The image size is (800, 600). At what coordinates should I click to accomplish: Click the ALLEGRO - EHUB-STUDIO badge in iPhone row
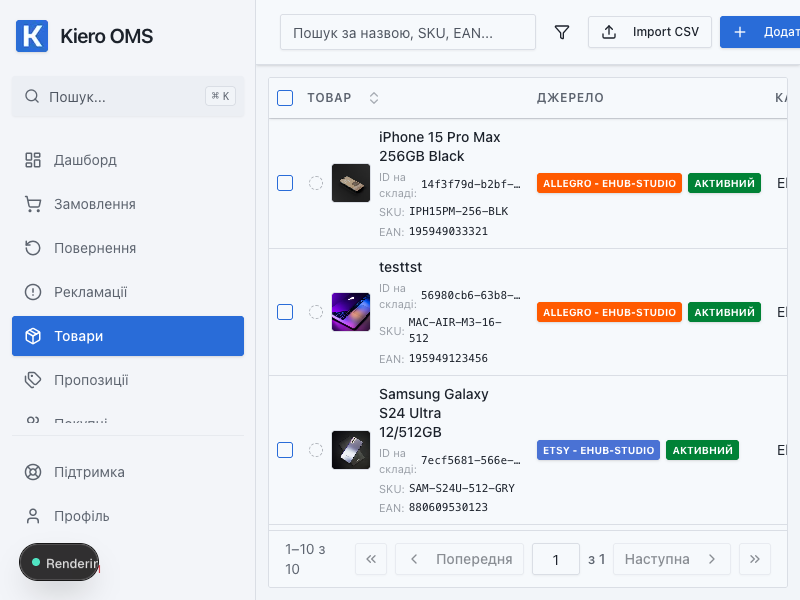609,183
